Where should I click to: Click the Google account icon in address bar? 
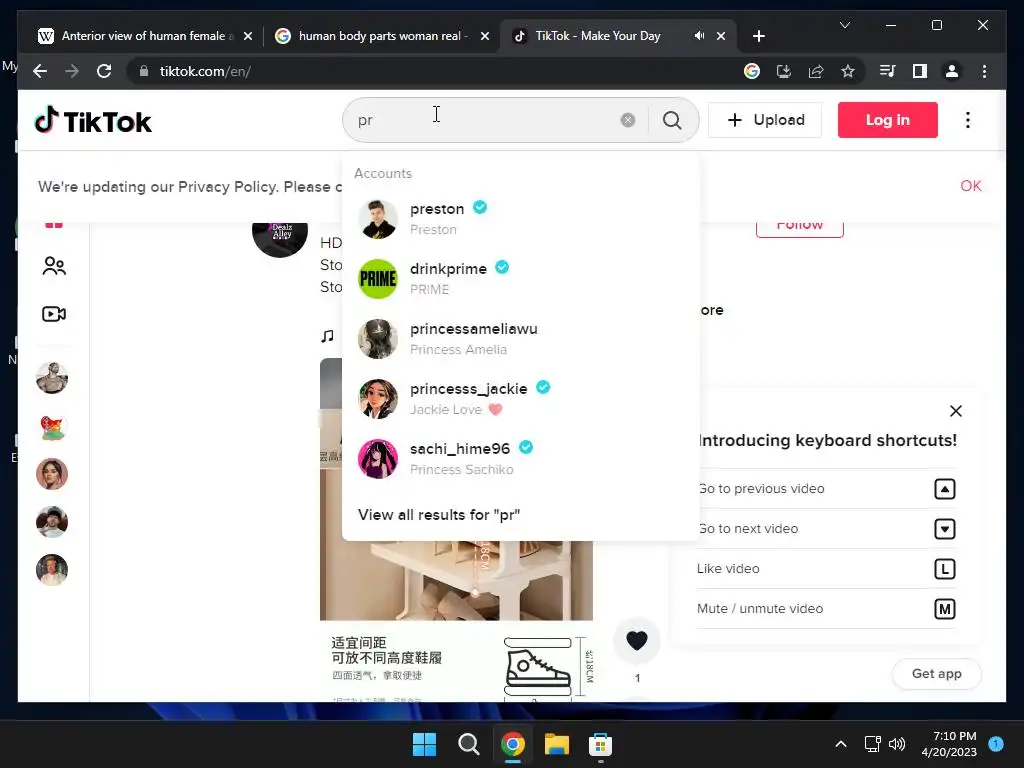pyautogui.click(x=752, y=71)
